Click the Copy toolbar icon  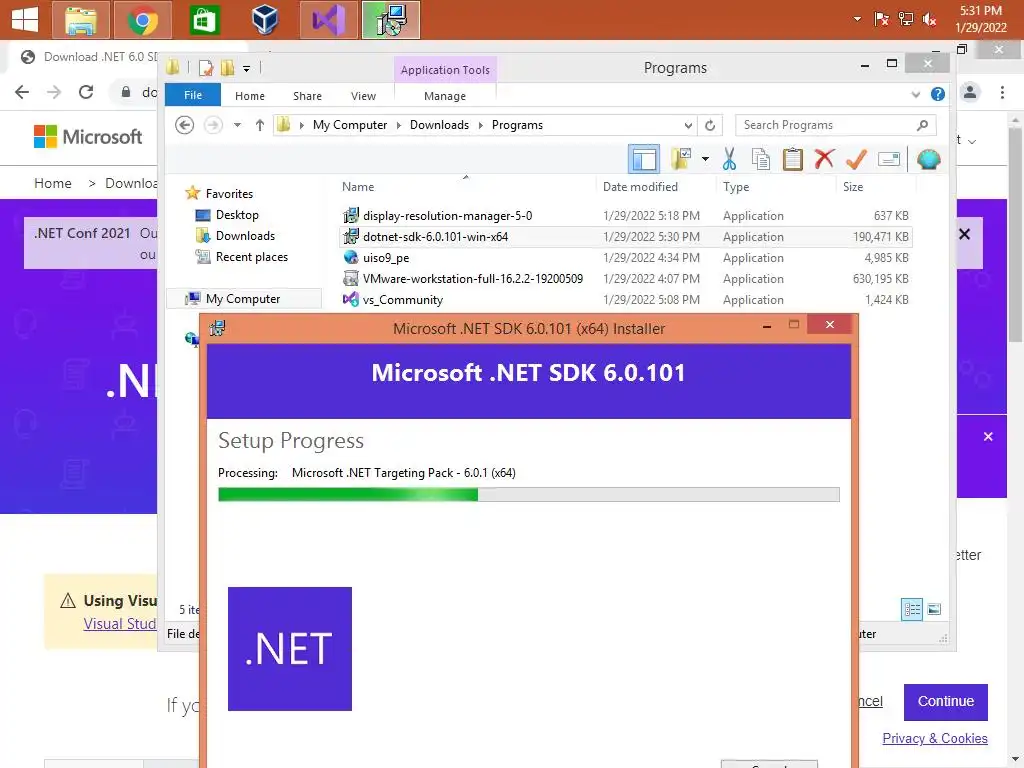[761, 159]
